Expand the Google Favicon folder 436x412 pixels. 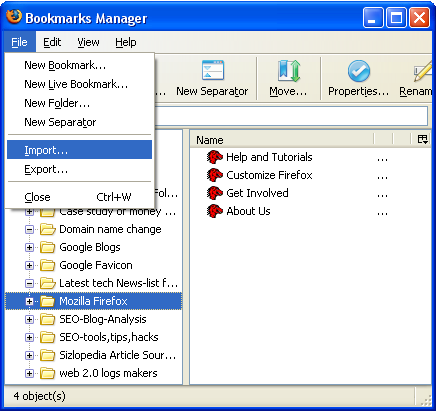(x=29, y=265)
